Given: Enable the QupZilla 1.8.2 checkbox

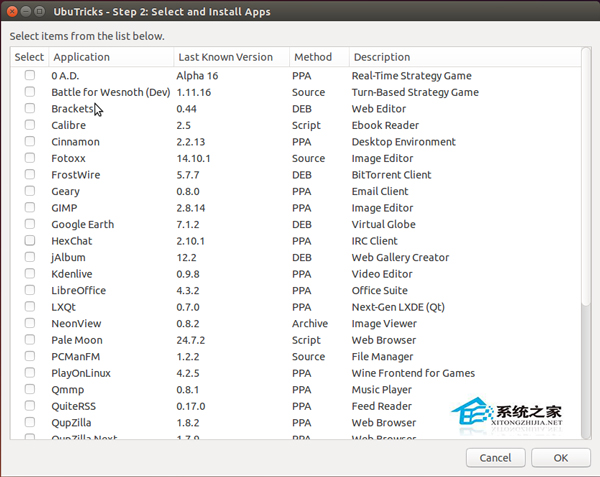Looking at the screenshot, I should 30,423.
